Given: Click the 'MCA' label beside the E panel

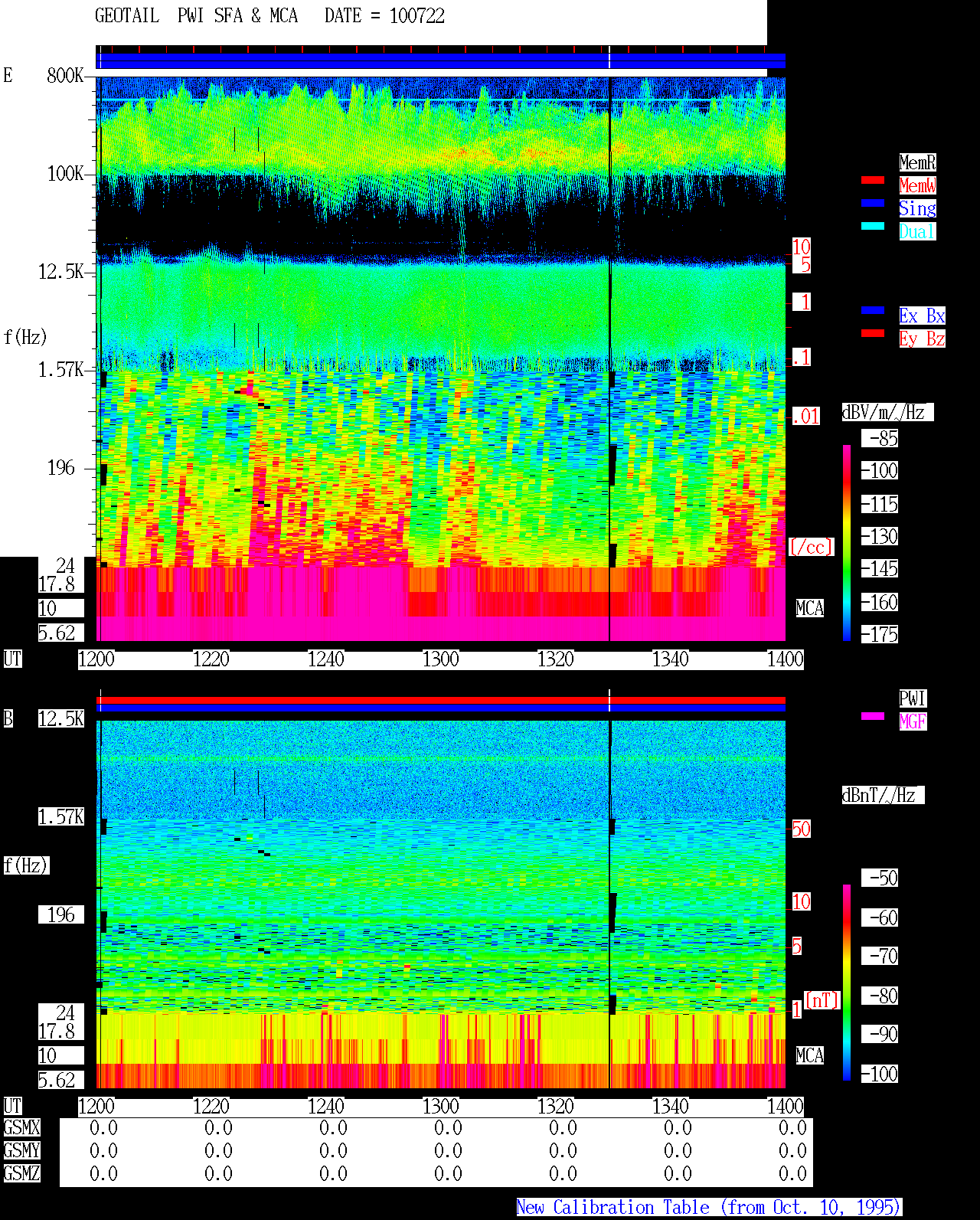Looking at the screenshot, I should point(810,608).
